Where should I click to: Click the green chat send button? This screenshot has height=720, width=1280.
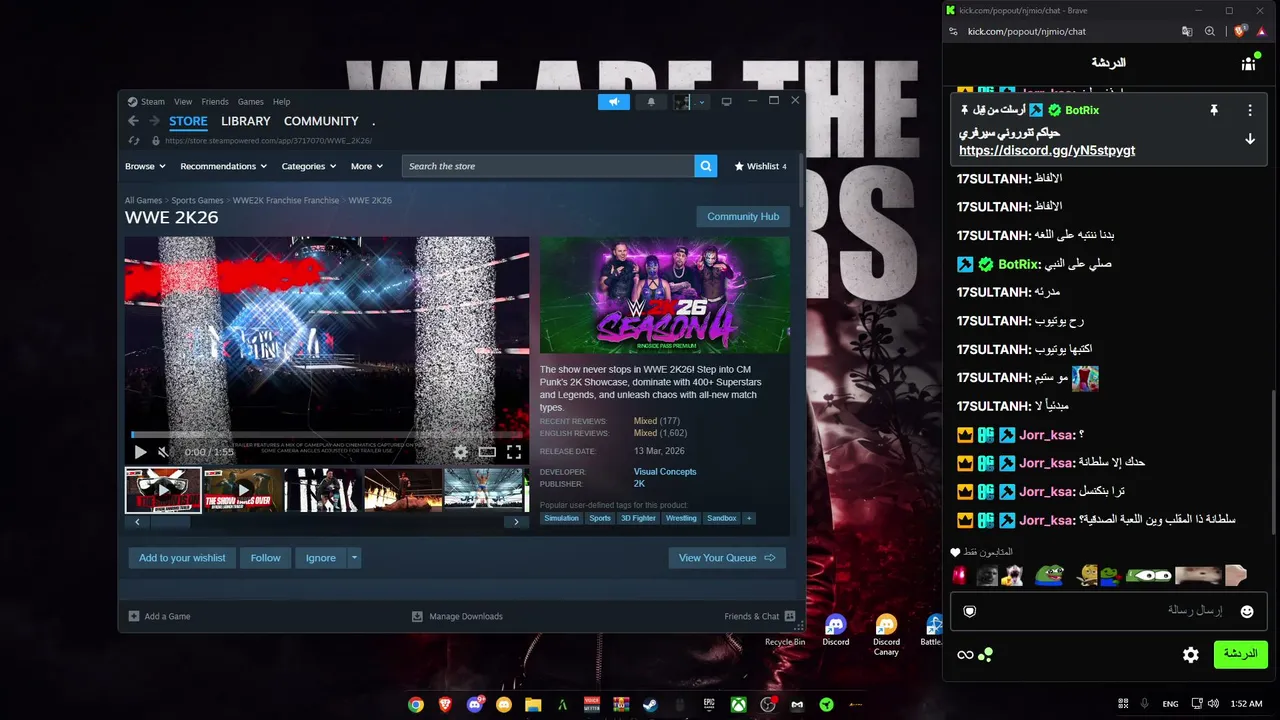(1240, 655)
